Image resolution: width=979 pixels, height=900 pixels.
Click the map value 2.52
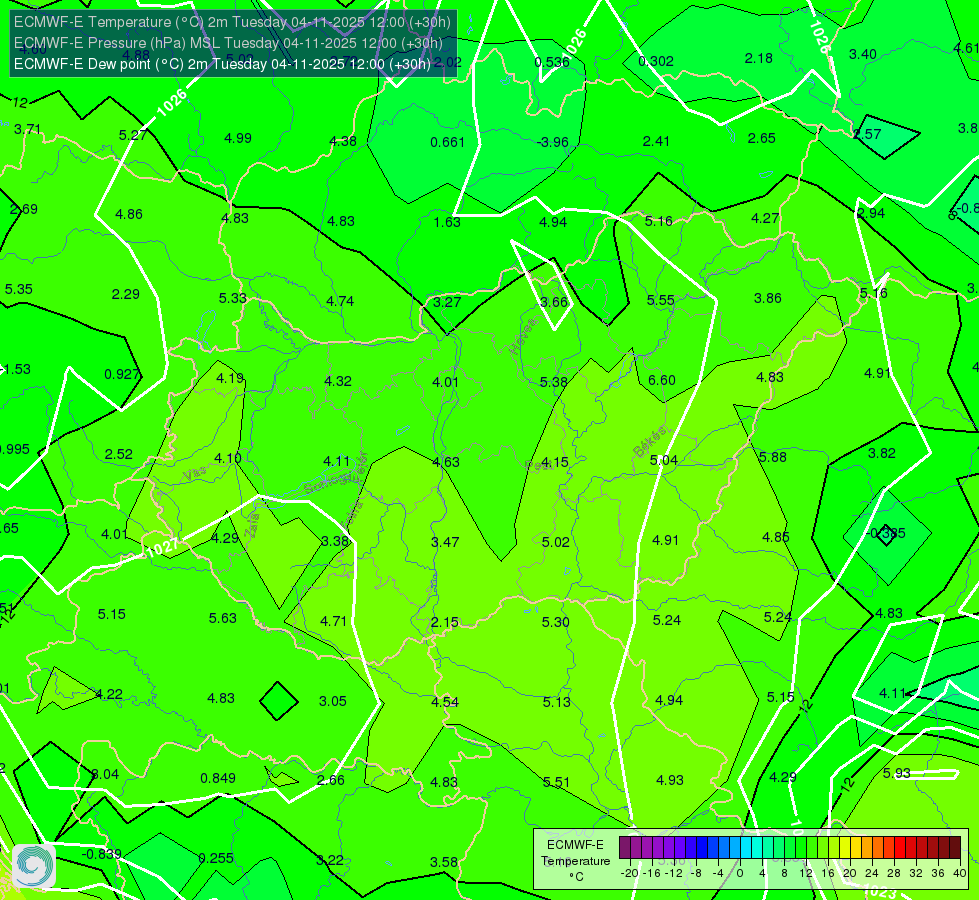119,454
